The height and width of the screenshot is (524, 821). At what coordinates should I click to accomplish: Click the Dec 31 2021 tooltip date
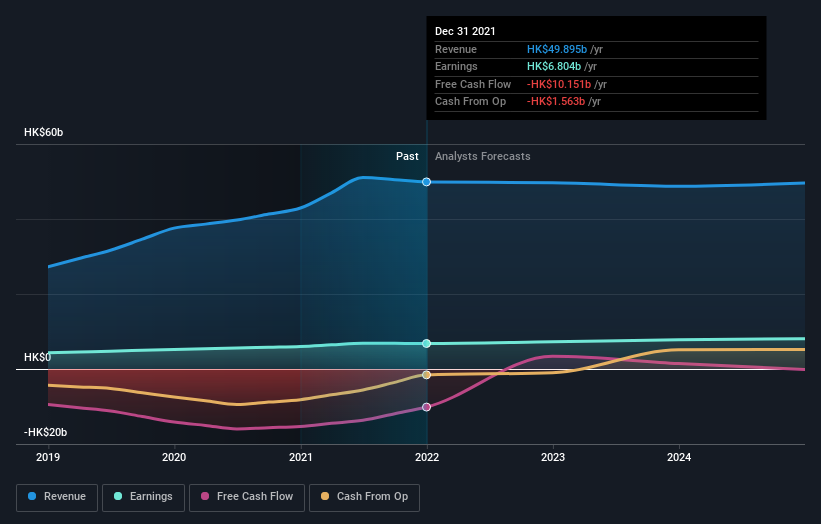point(465,31)
